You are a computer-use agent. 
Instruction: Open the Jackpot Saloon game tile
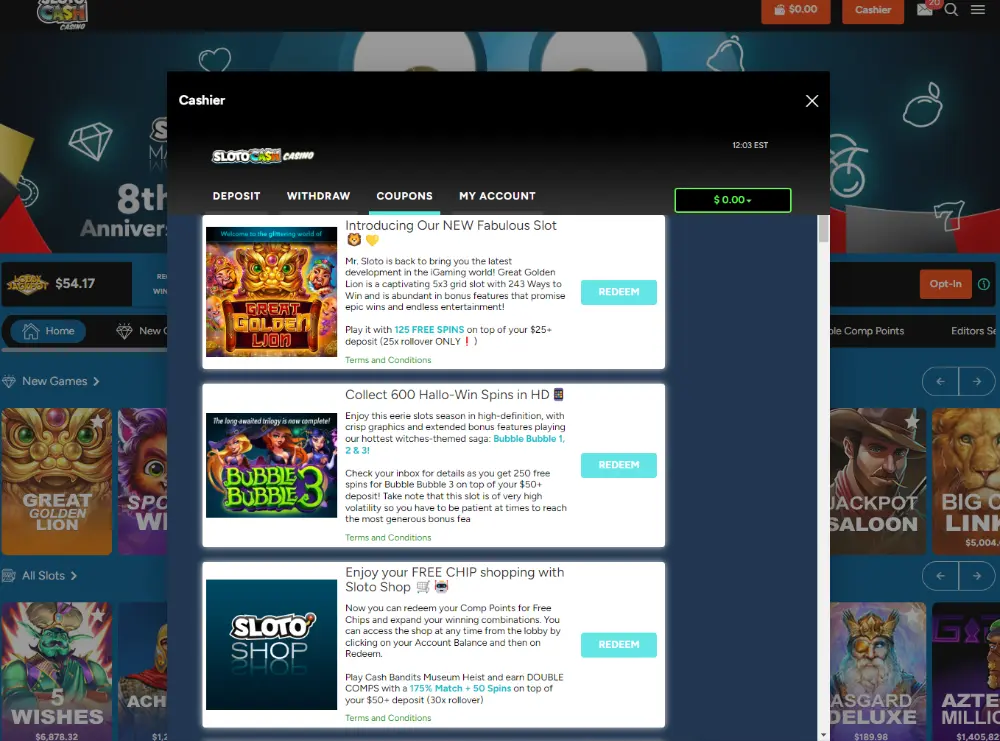878,481
